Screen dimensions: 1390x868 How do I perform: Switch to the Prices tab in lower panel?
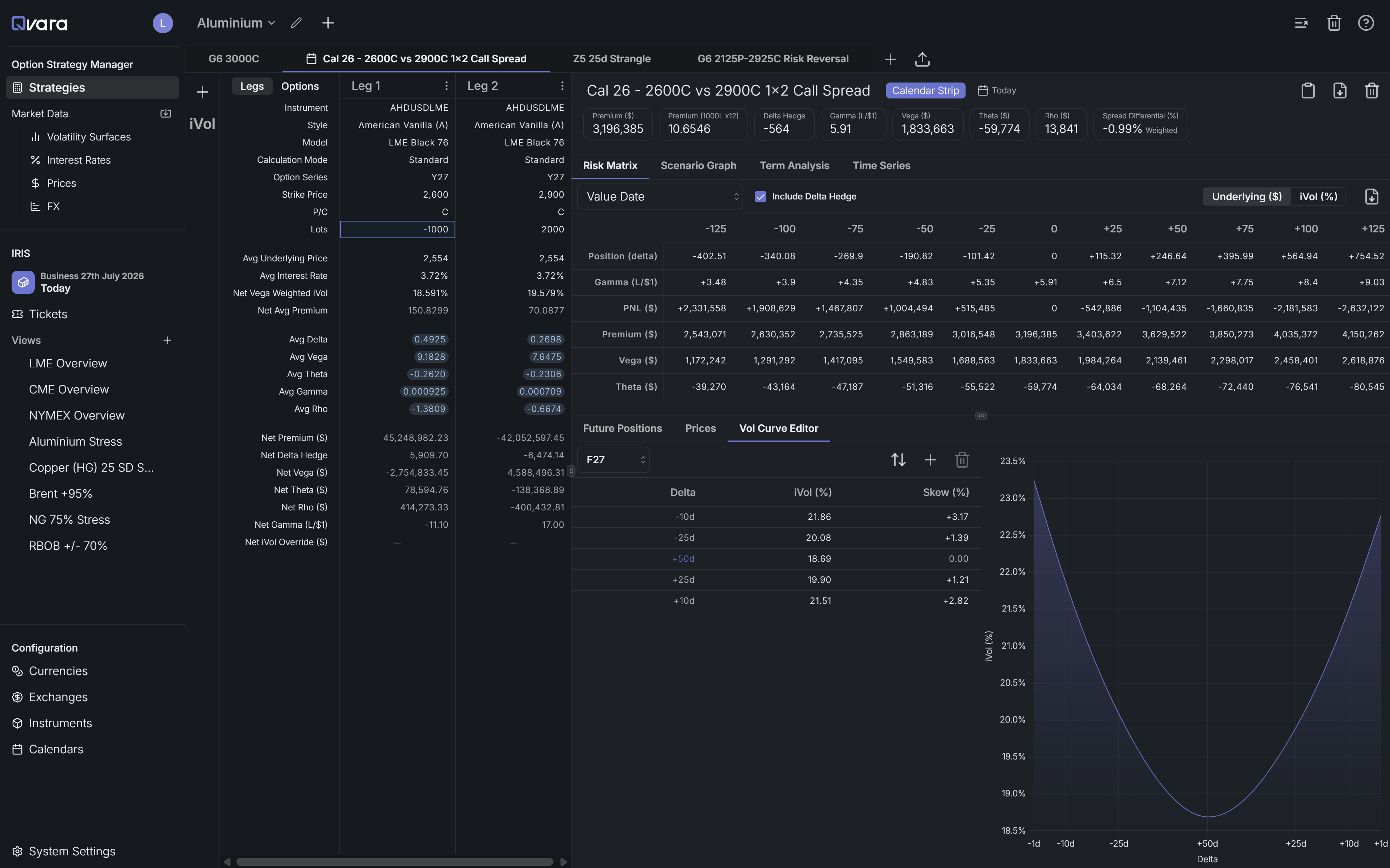point(700,428)
